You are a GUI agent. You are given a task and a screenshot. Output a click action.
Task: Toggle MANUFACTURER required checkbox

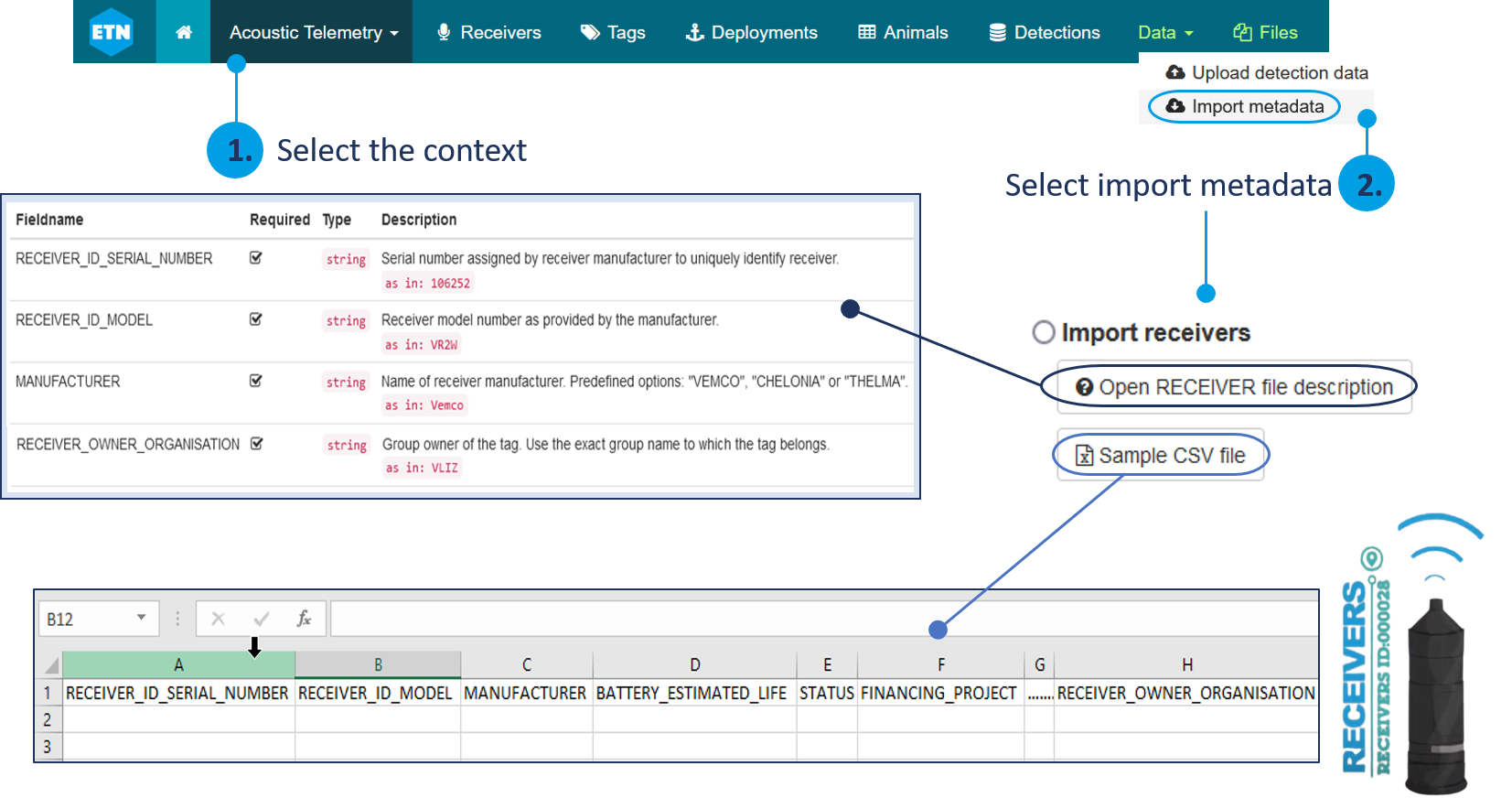(x=256, y=381)
